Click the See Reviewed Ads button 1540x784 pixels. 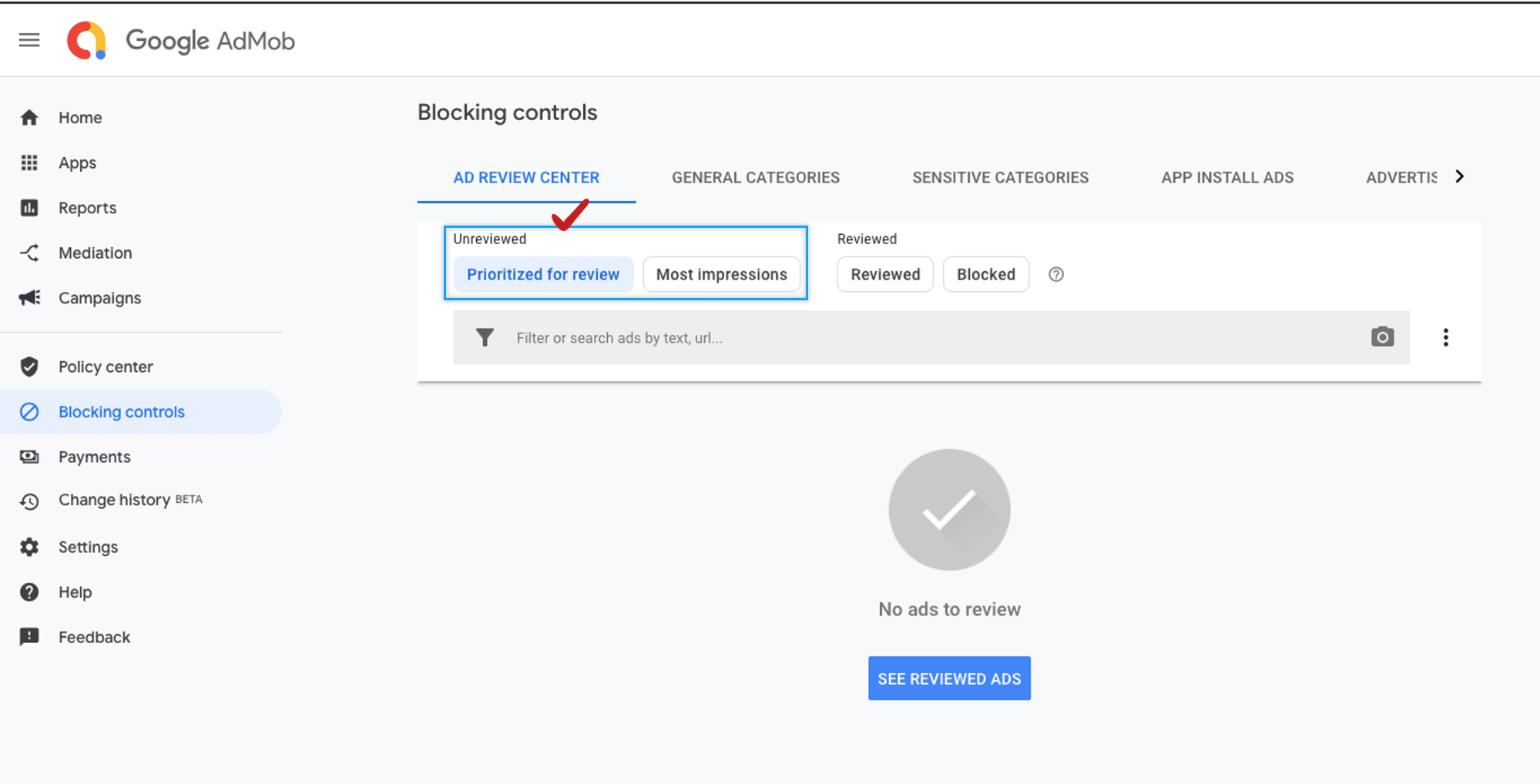pos(948,678)
